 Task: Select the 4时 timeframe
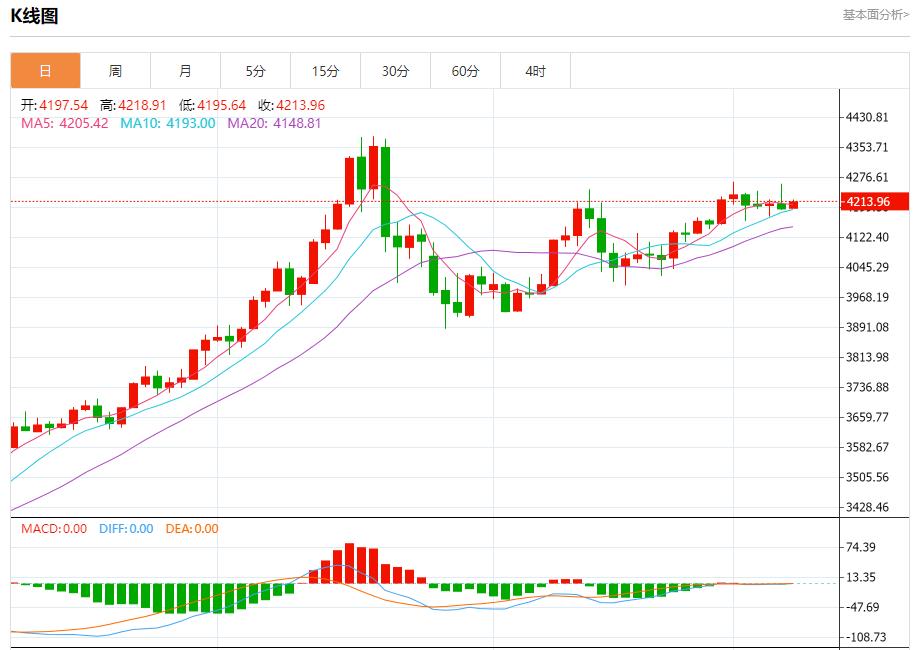(x=534, y=70)
